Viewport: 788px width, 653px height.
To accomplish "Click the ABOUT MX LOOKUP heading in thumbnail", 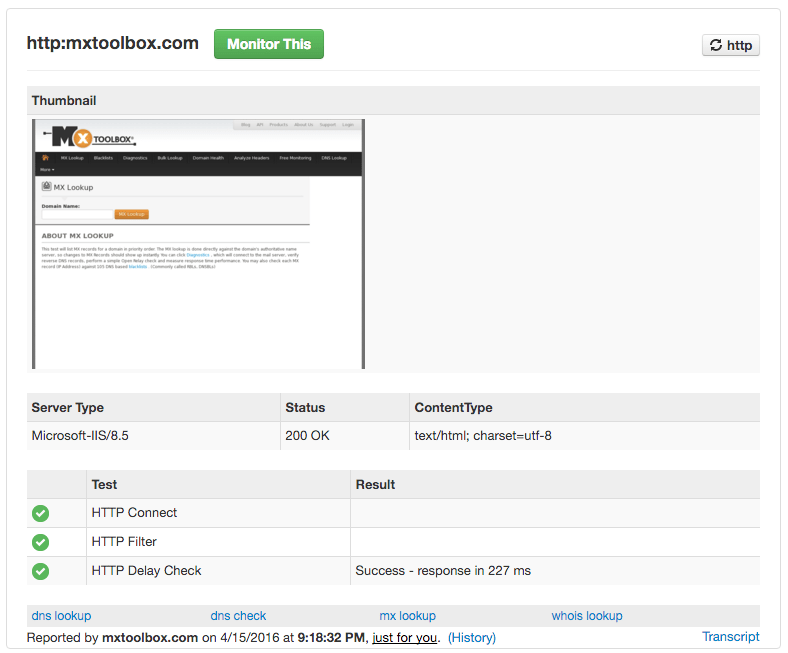I will point(77,236).
